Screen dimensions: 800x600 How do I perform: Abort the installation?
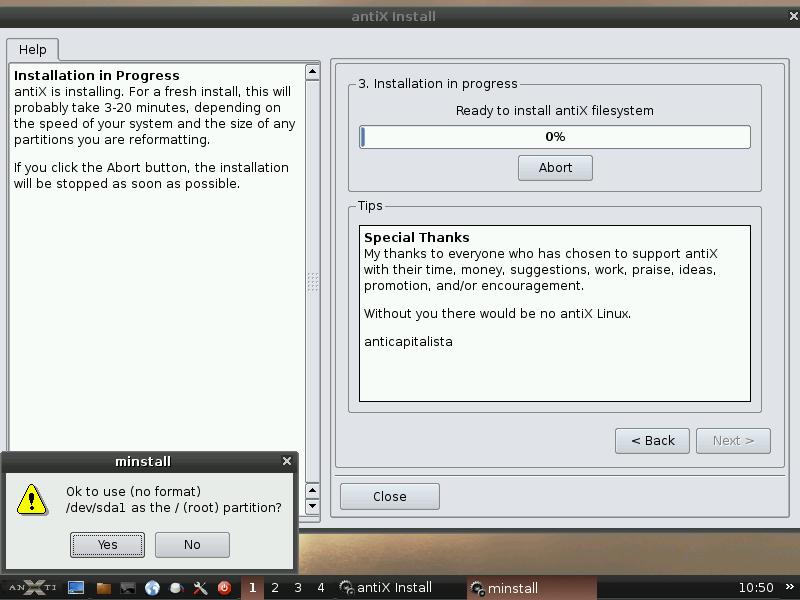click(555, 168)
